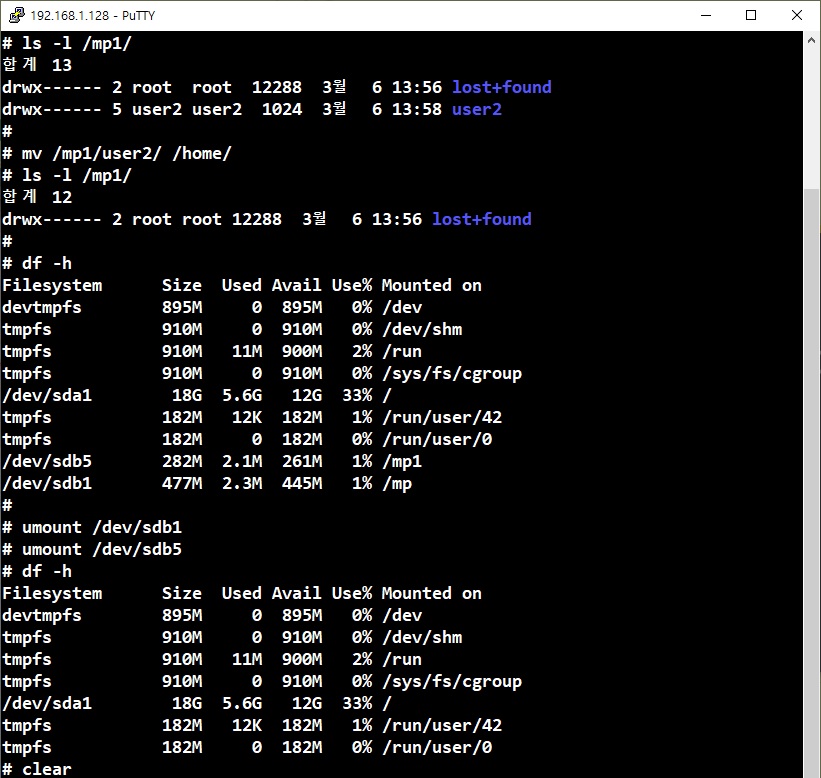821x778 pixels.
Task: Click the blue "user2" directory name
Action: [x=476, y=109]
